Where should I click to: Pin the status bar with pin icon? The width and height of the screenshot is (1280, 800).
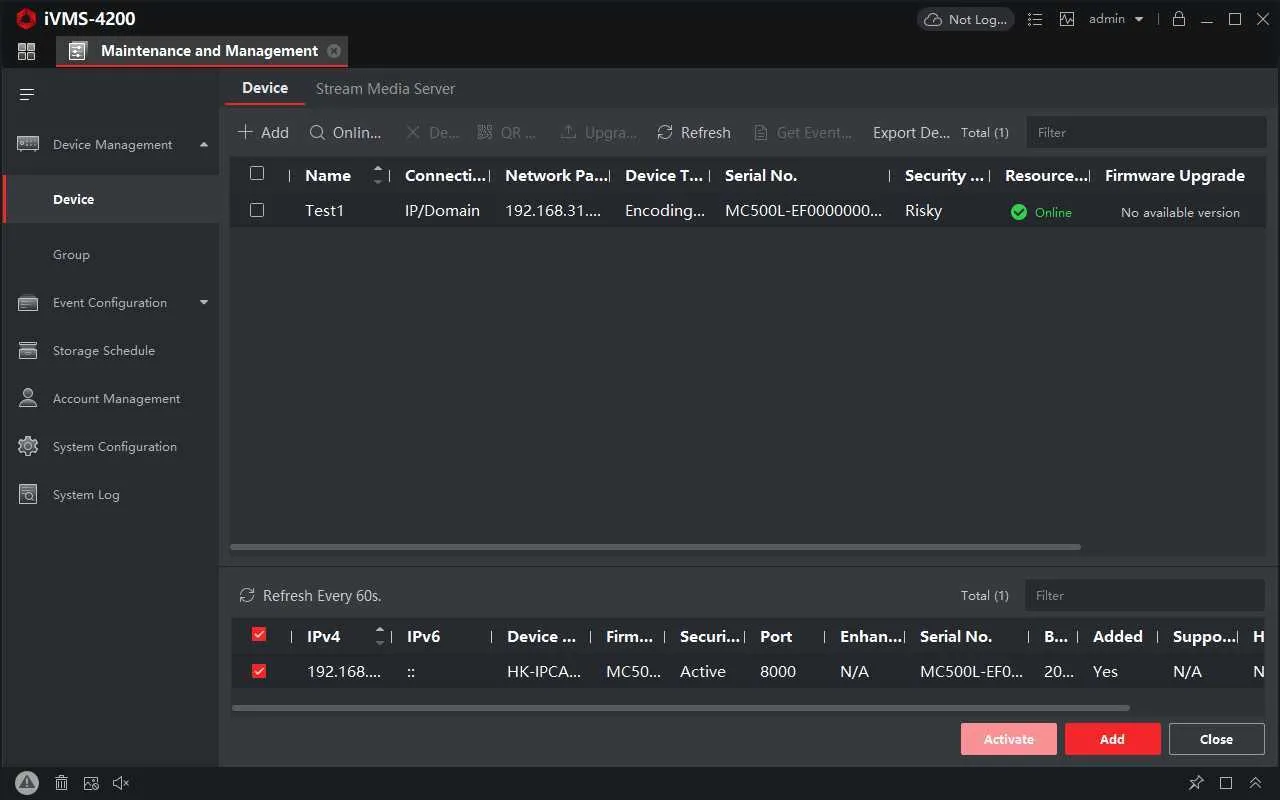click(x=1196, y=783)
